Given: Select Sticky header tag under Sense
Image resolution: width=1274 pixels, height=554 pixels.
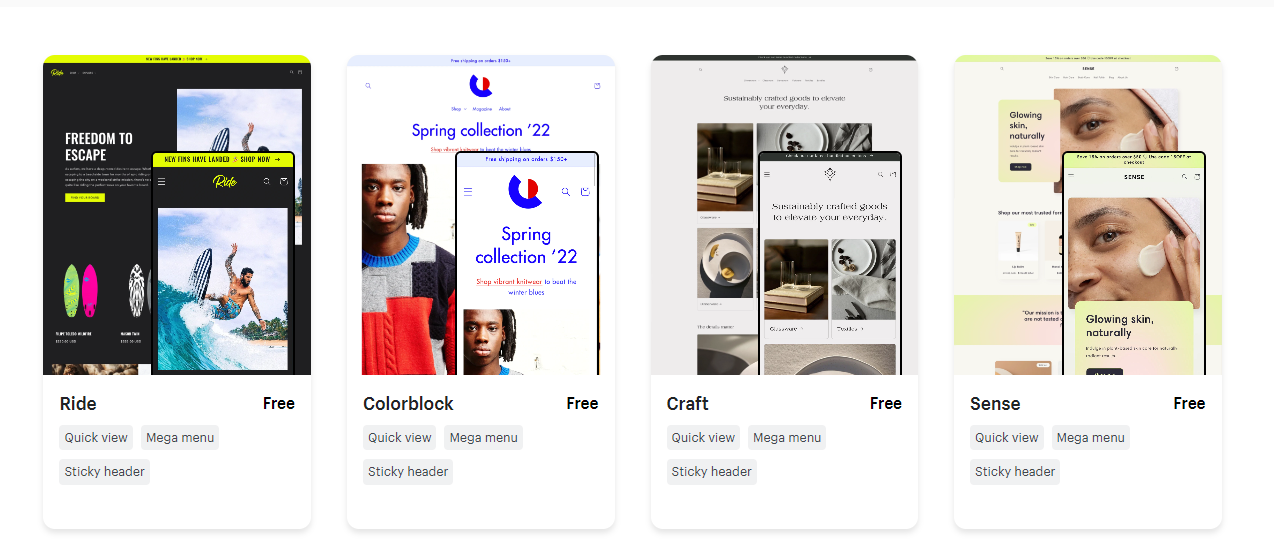Looking at the screenshot, I should 1015,472.
